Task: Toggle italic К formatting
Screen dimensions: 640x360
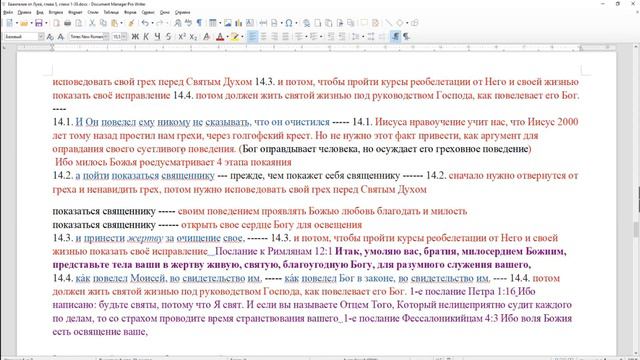Action: (146, 37)
